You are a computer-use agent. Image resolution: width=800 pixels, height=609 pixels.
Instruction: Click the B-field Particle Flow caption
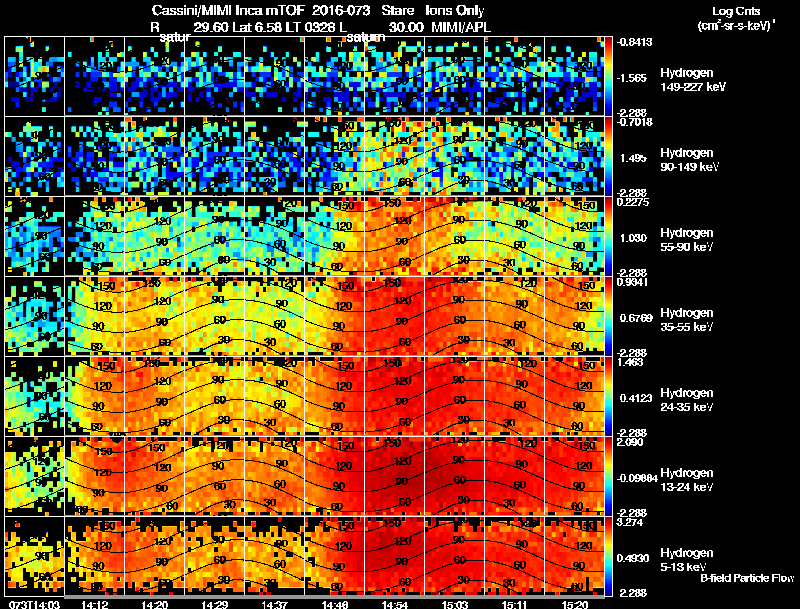click(747, 578)
